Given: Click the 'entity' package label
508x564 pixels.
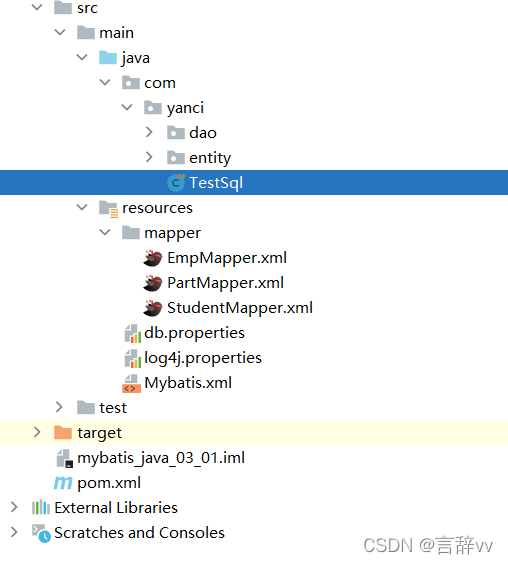Looking at the screenshot, I should (210, 158).
